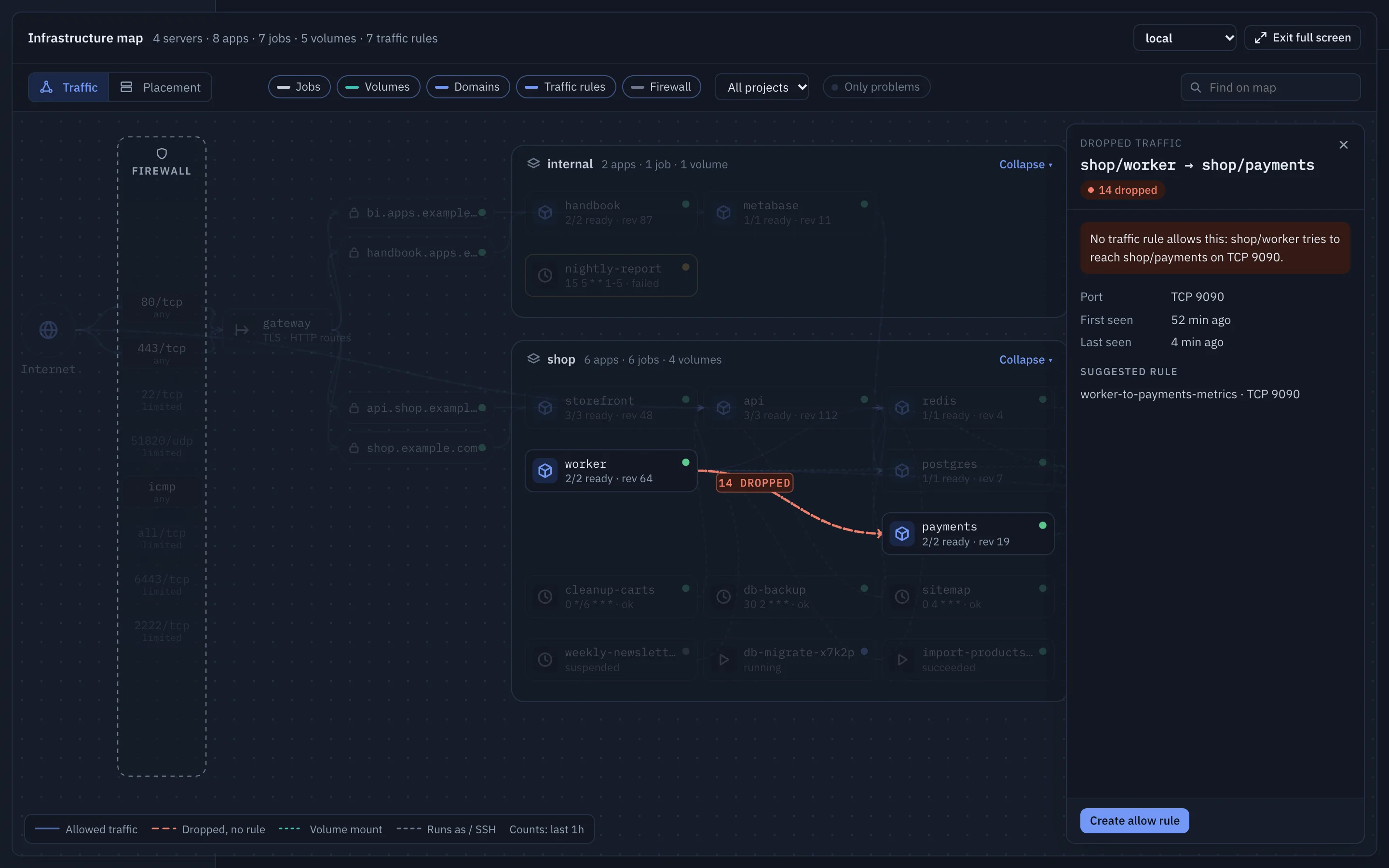
Task: Click the payments app cube icon
Action: [902, 533]
